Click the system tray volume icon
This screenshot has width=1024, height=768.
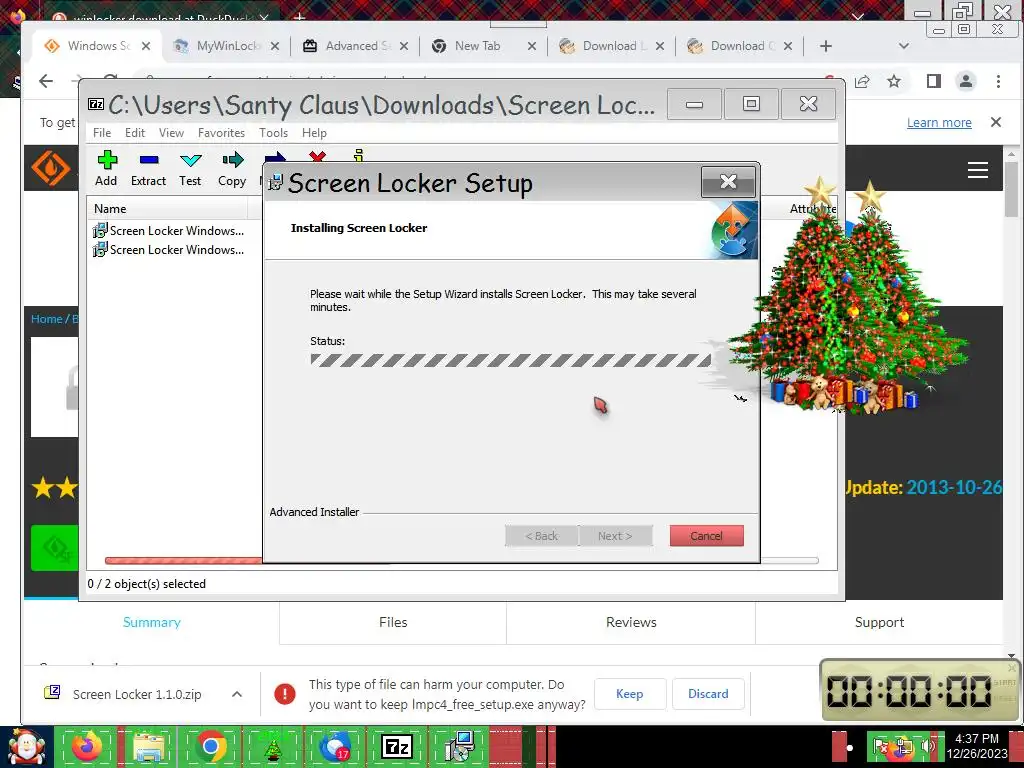(929, 746)
